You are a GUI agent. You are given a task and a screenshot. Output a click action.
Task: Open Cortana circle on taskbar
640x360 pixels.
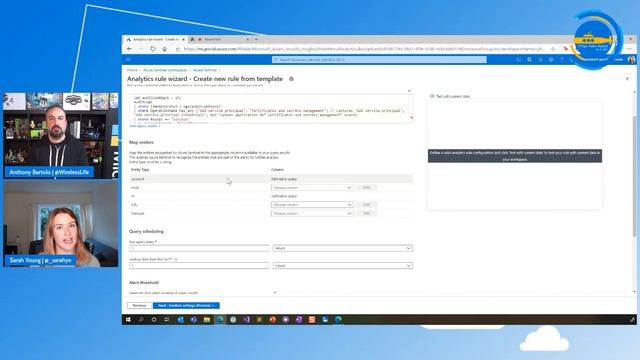(x=154, y=320)
